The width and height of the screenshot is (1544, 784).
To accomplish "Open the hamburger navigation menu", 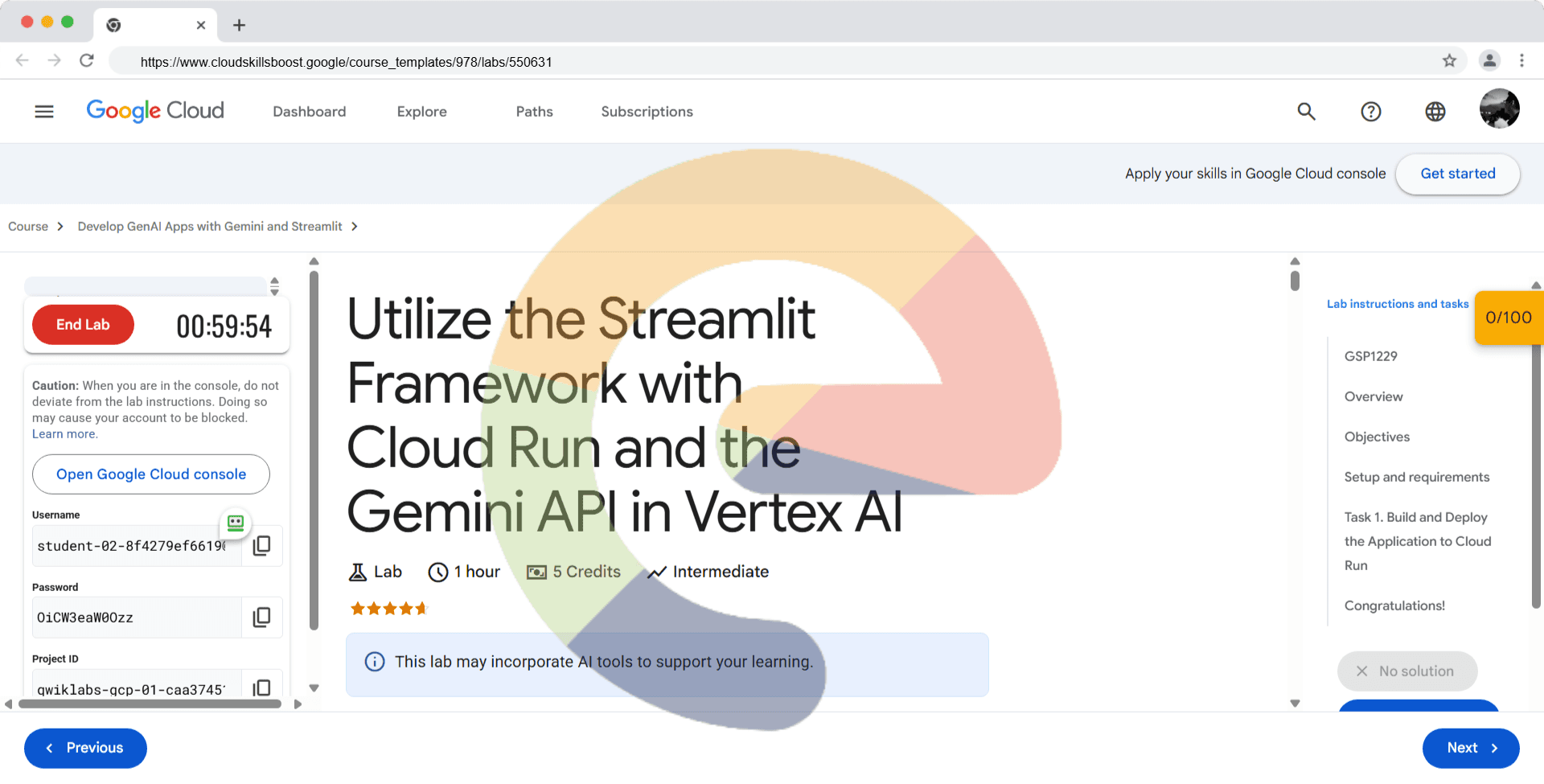I will pyautogui.click(x=44, y=112).
